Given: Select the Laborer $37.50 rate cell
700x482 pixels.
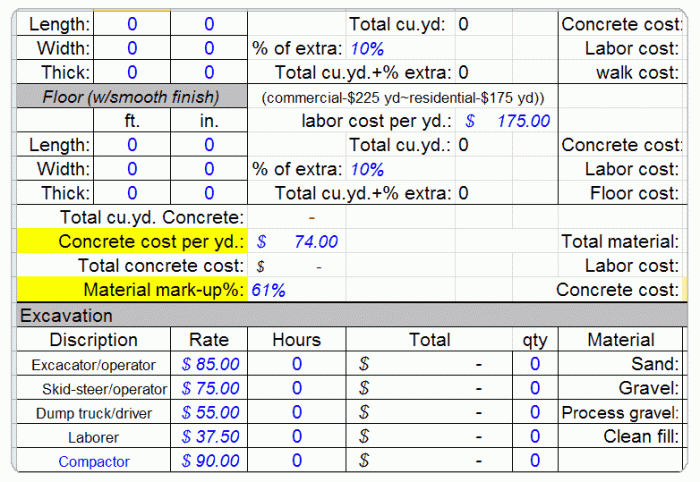Looking at the screenshot, I should 210,436.
